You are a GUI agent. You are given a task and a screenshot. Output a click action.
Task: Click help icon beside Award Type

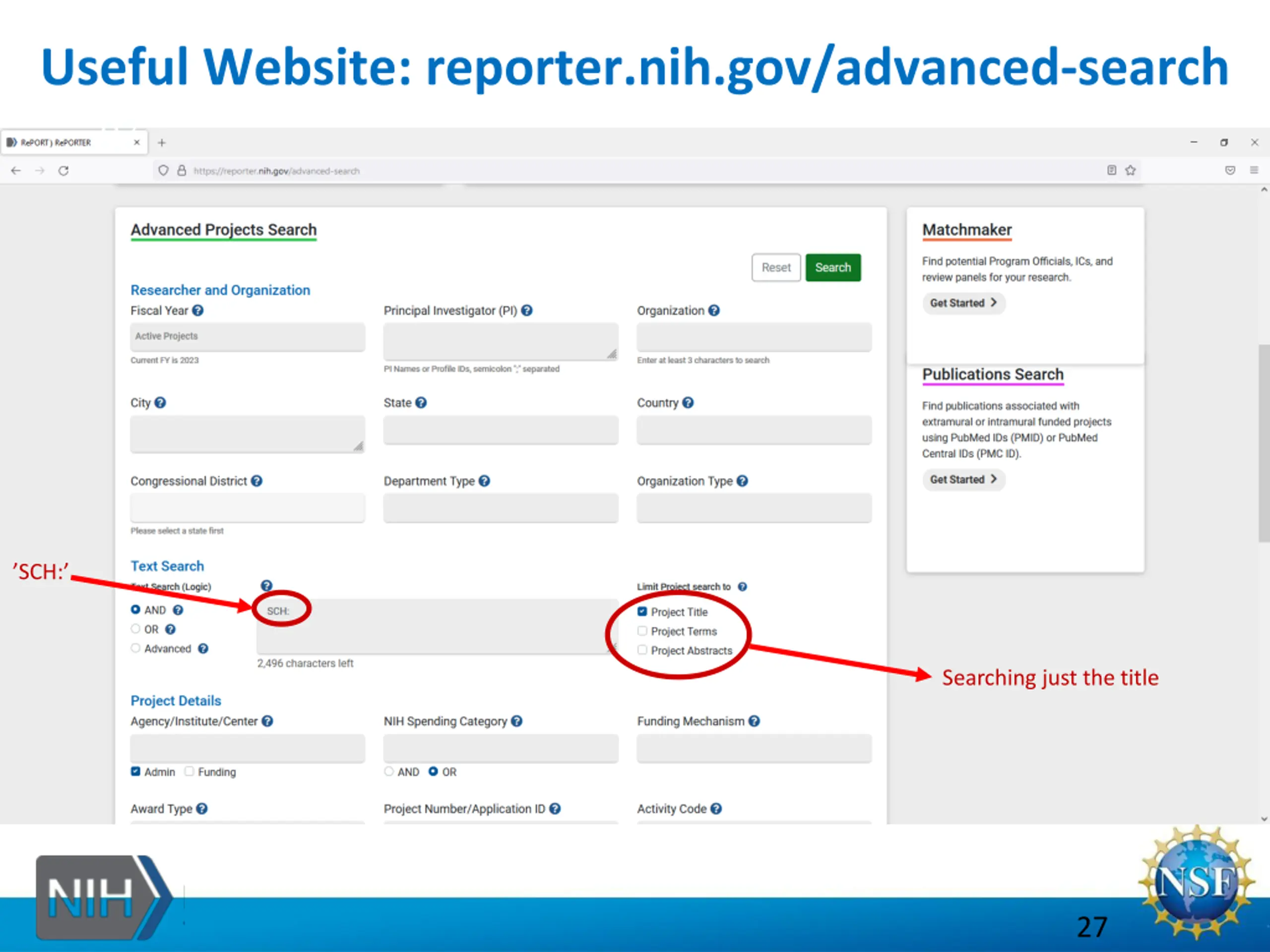point(201,809)
